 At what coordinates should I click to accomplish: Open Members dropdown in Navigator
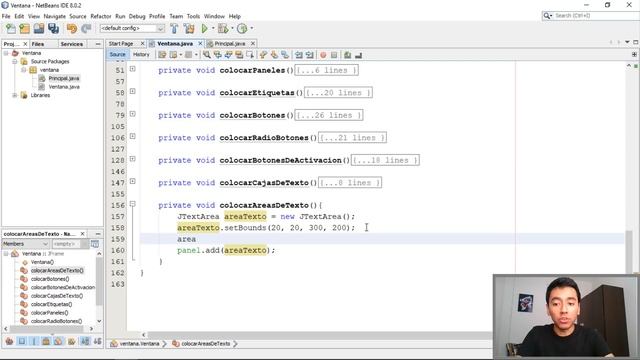pos(25,244)
